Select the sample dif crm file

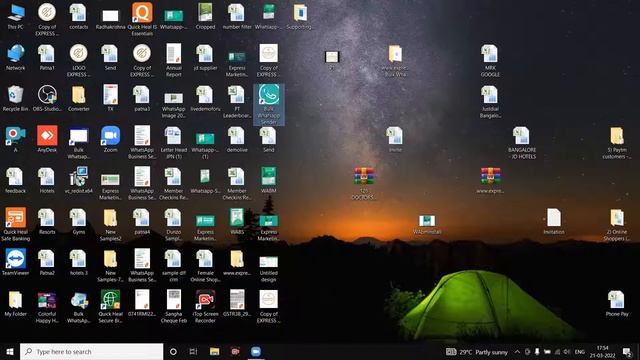coord(173,265)
